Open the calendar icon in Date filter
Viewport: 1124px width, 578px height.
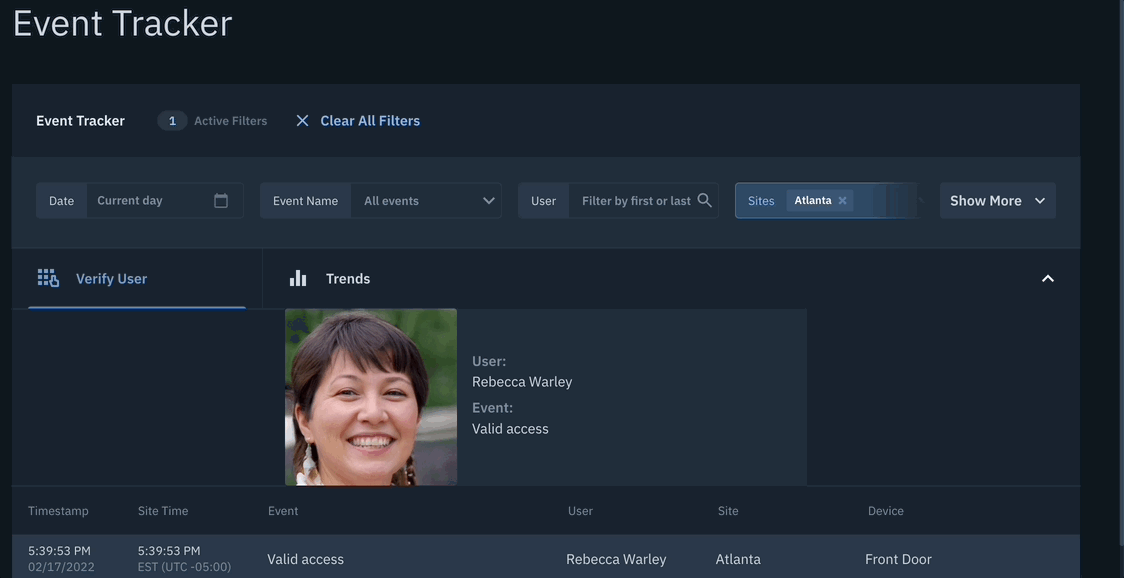click(x=221, y=201)
